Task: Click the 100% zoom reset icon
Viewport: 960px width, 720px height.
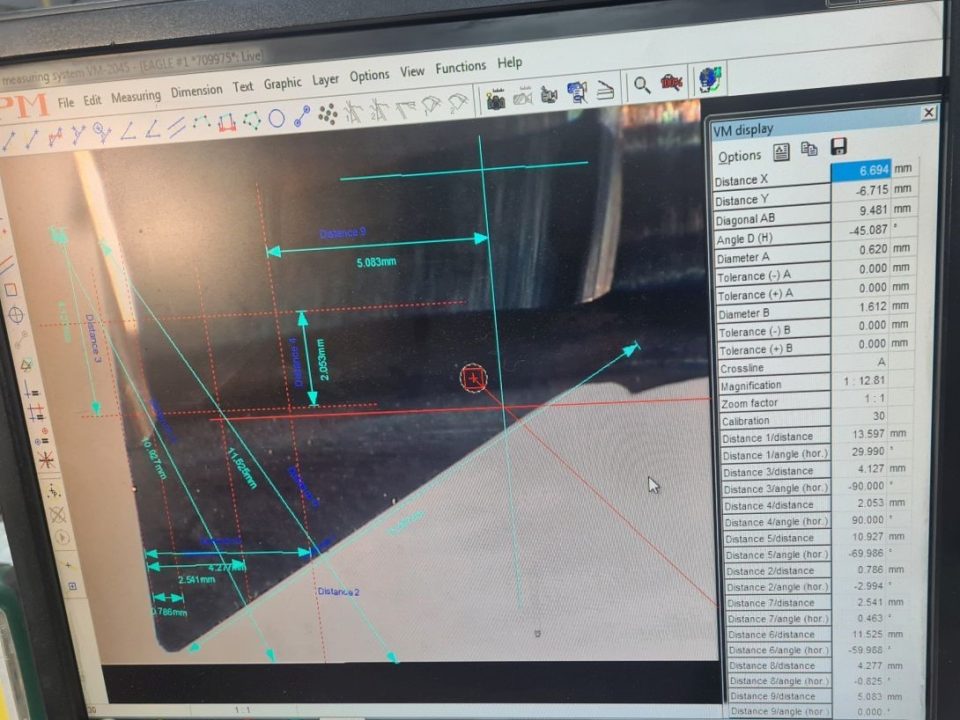Action: tap(671, 84)
